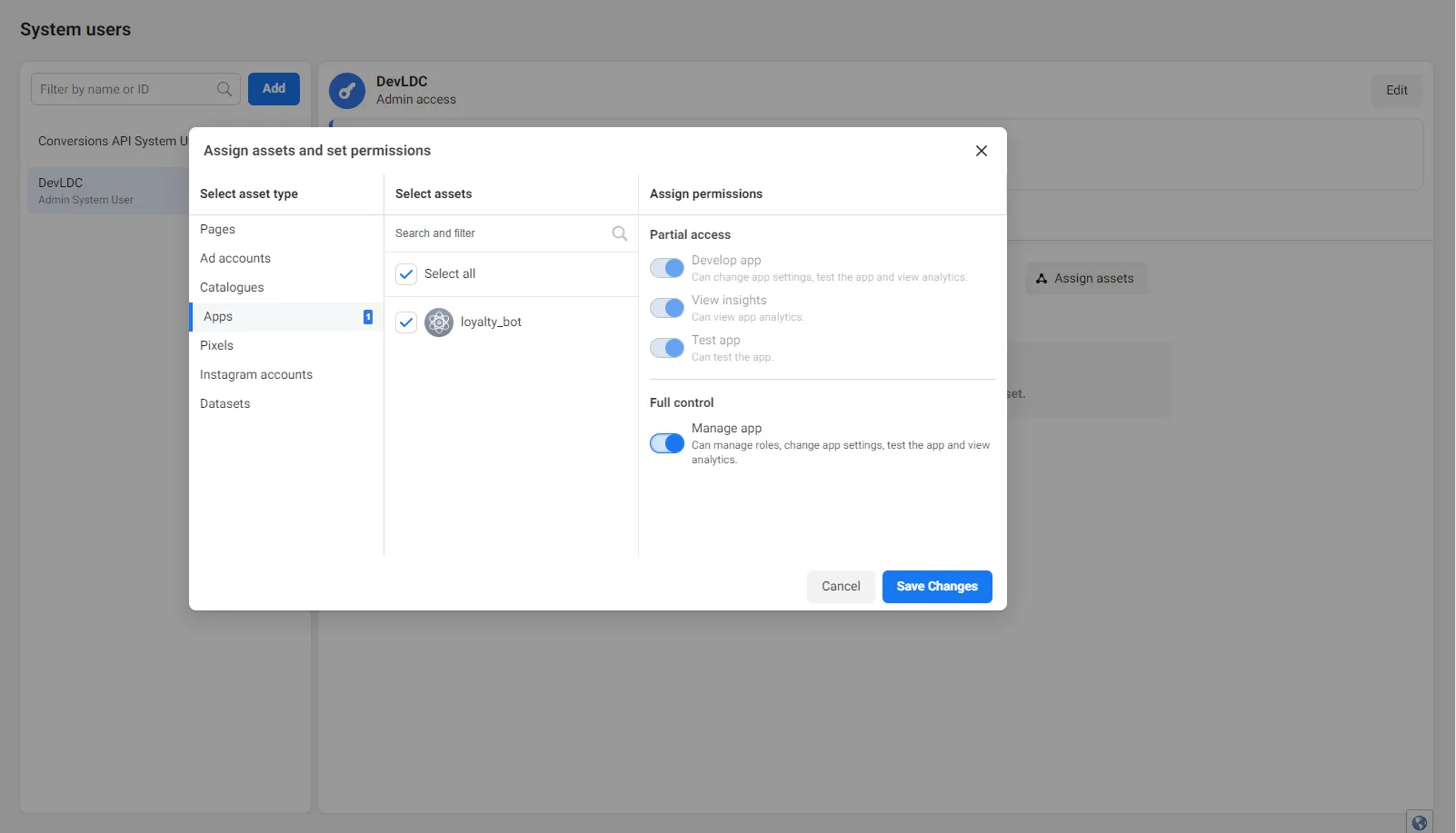This screenshot has height=833, width=1456.
Task: Click the Manage app label
Action: [x=726, y=429]
